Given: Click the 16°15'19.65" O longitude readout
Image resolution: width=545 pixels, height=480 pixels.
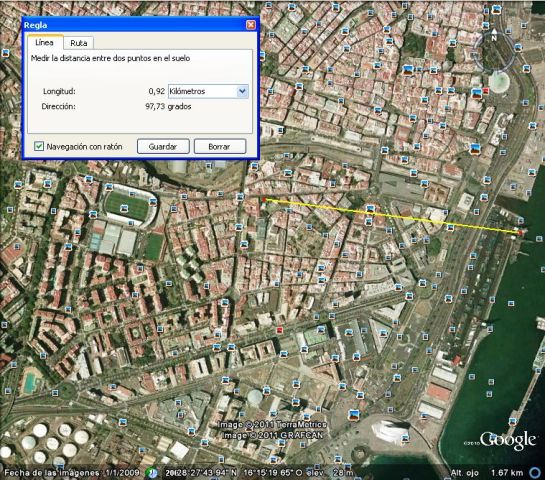Looking at the screenshot, I should pyautogui.click(x=273, y=473).
